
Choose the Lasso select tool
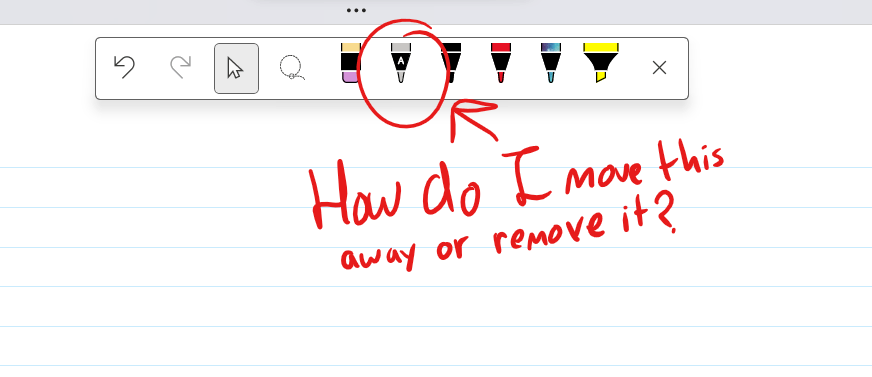[x=291, y=68]
